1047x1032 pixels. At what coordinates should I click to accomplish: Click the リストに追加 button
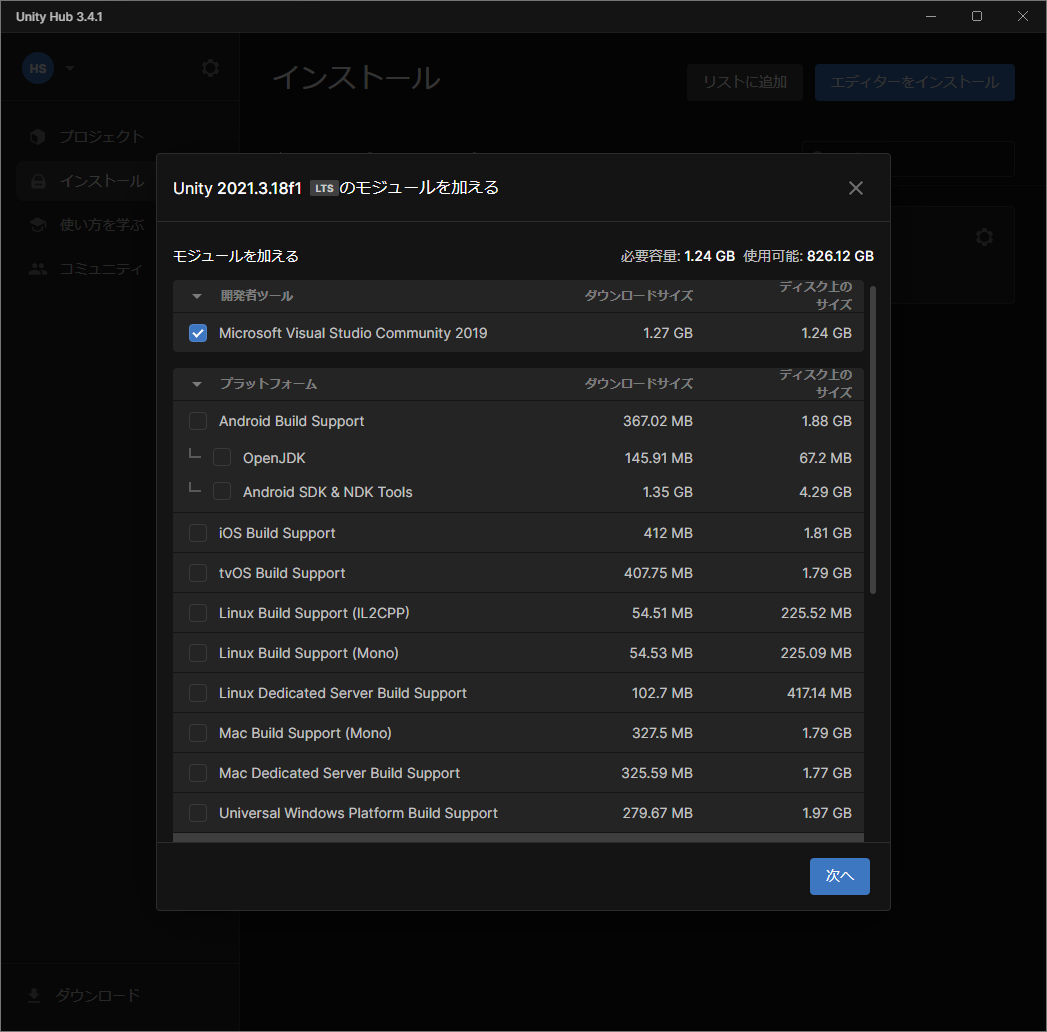tap(744, 82)
